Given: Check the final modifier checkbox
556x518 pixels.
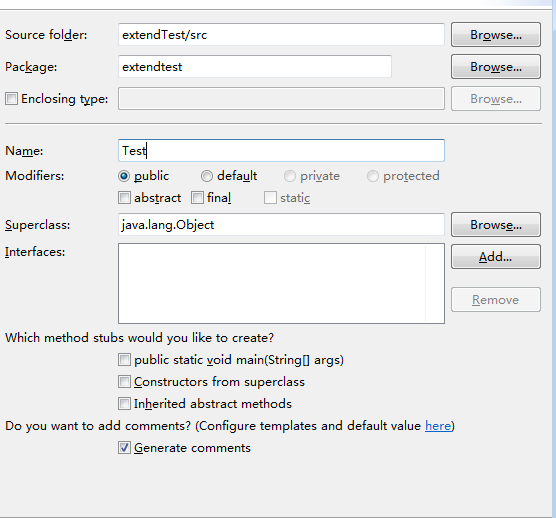Looking at the screenshot, I should point(197,197).
